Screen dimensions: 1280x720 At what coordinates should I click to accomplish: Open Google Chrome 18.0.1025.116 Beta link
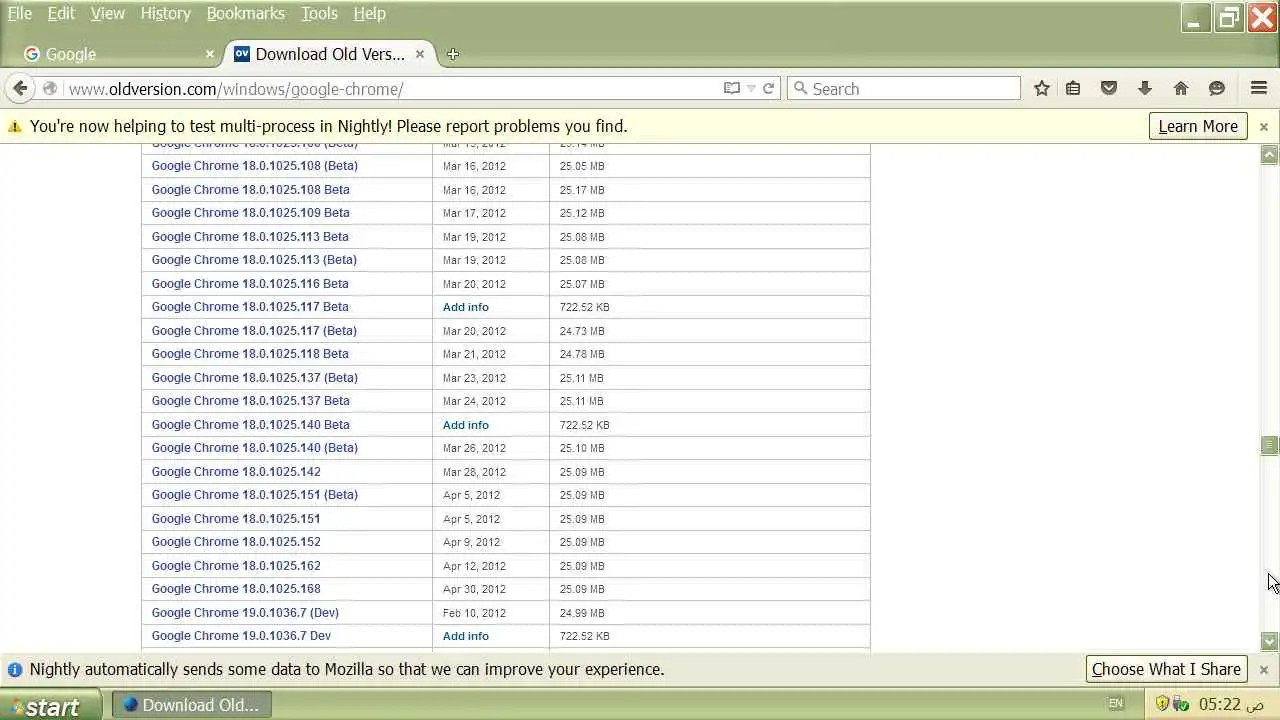[x=250, y=284]
